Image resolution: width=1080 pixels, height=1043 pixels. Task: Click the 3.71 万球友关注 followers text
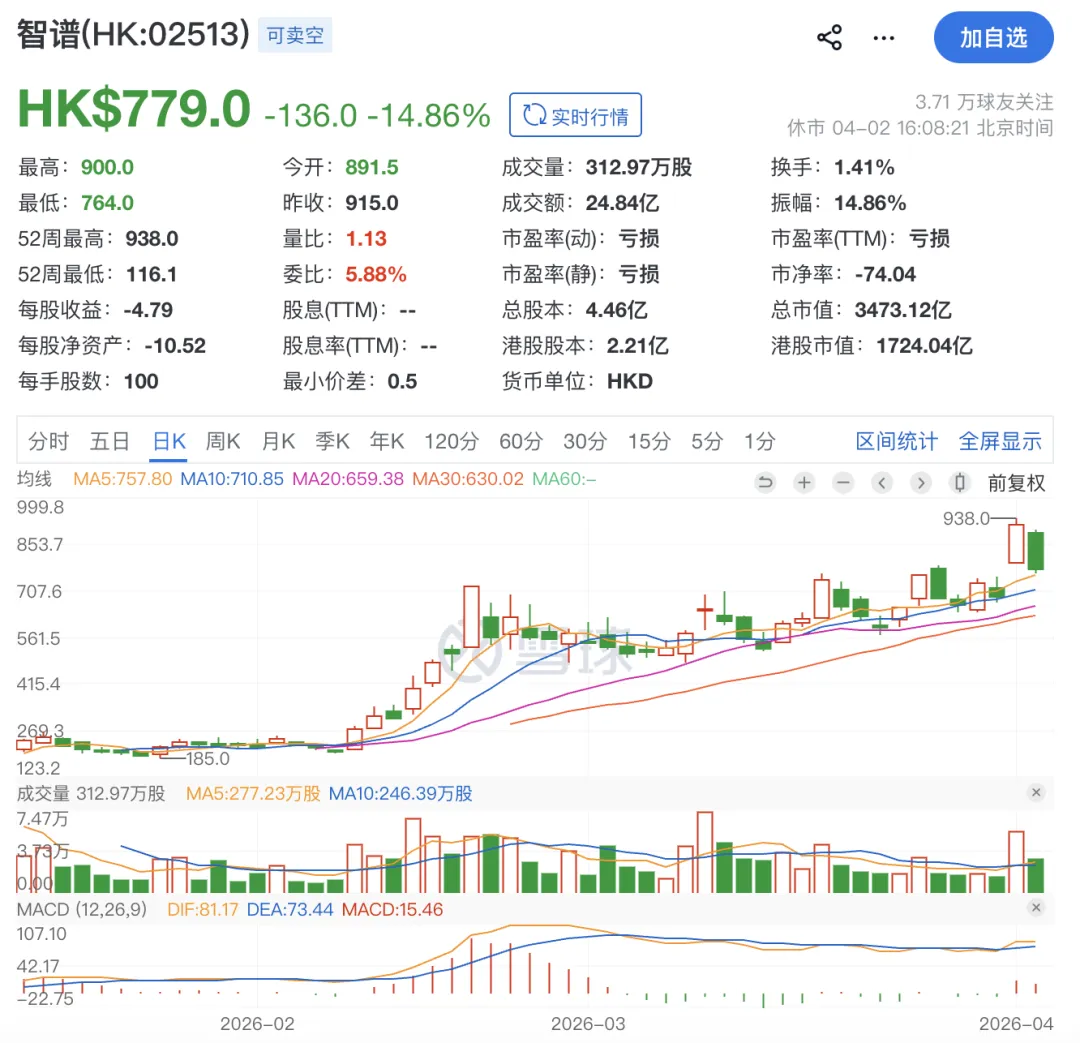point(984,103)
